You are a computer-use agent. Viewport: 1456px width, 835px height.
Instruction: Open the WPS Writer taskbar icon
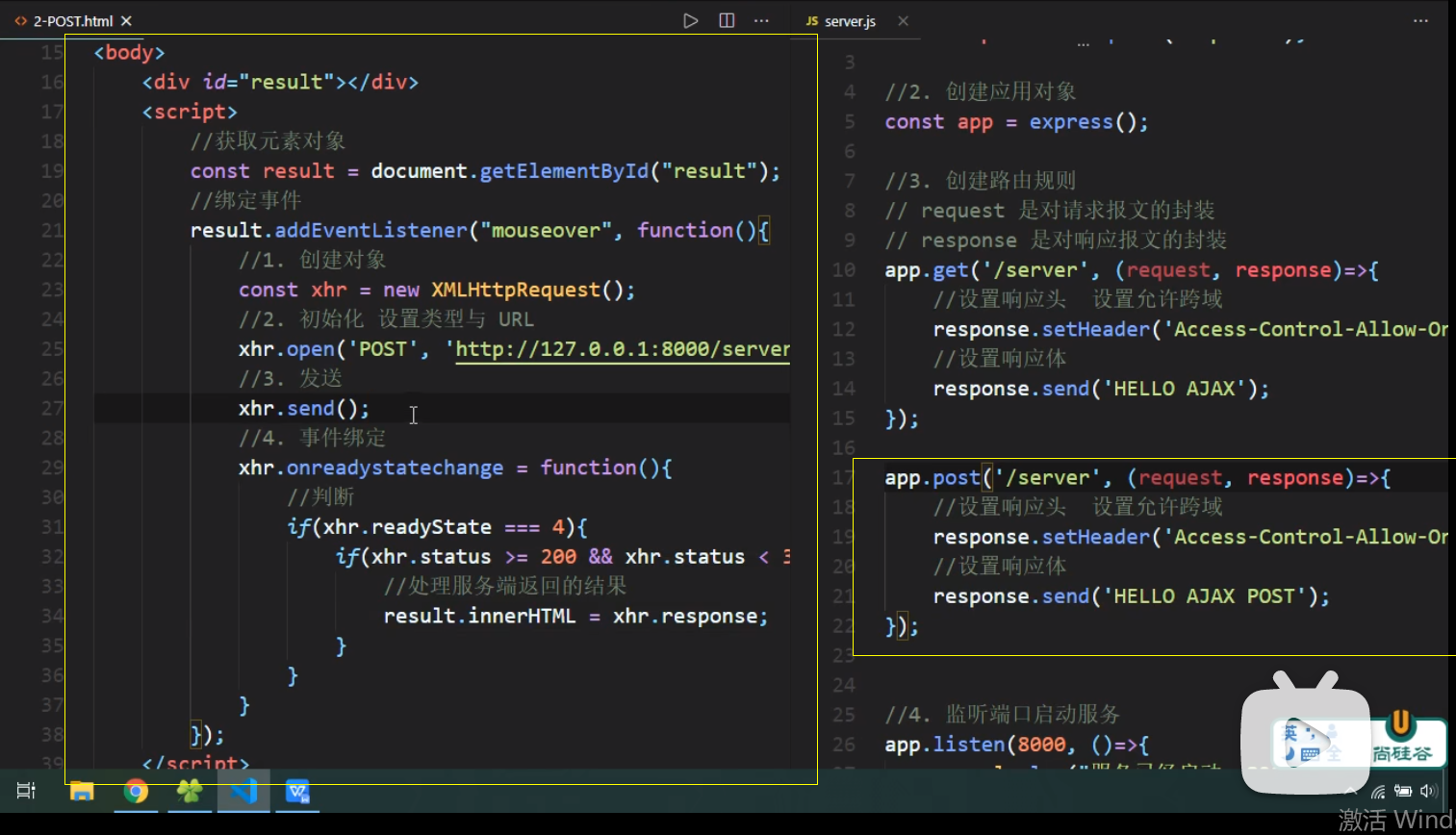coord(297,791)
